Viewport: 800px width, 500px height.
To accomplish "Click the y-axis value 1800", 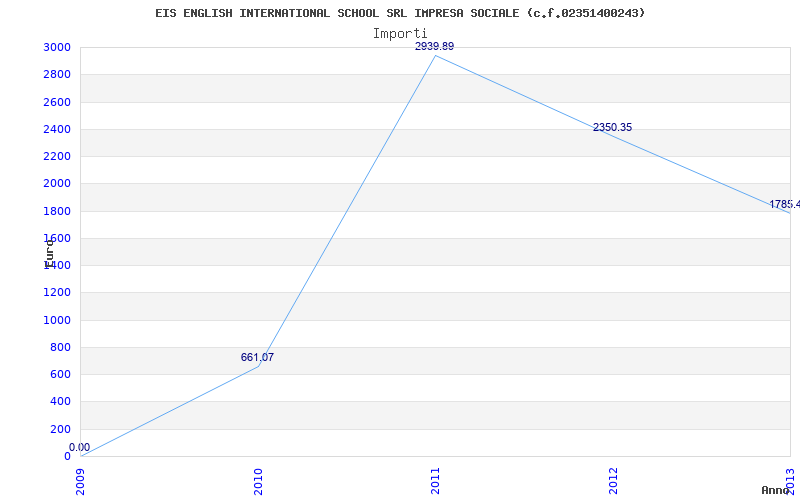I will click(x=58, y=211).
